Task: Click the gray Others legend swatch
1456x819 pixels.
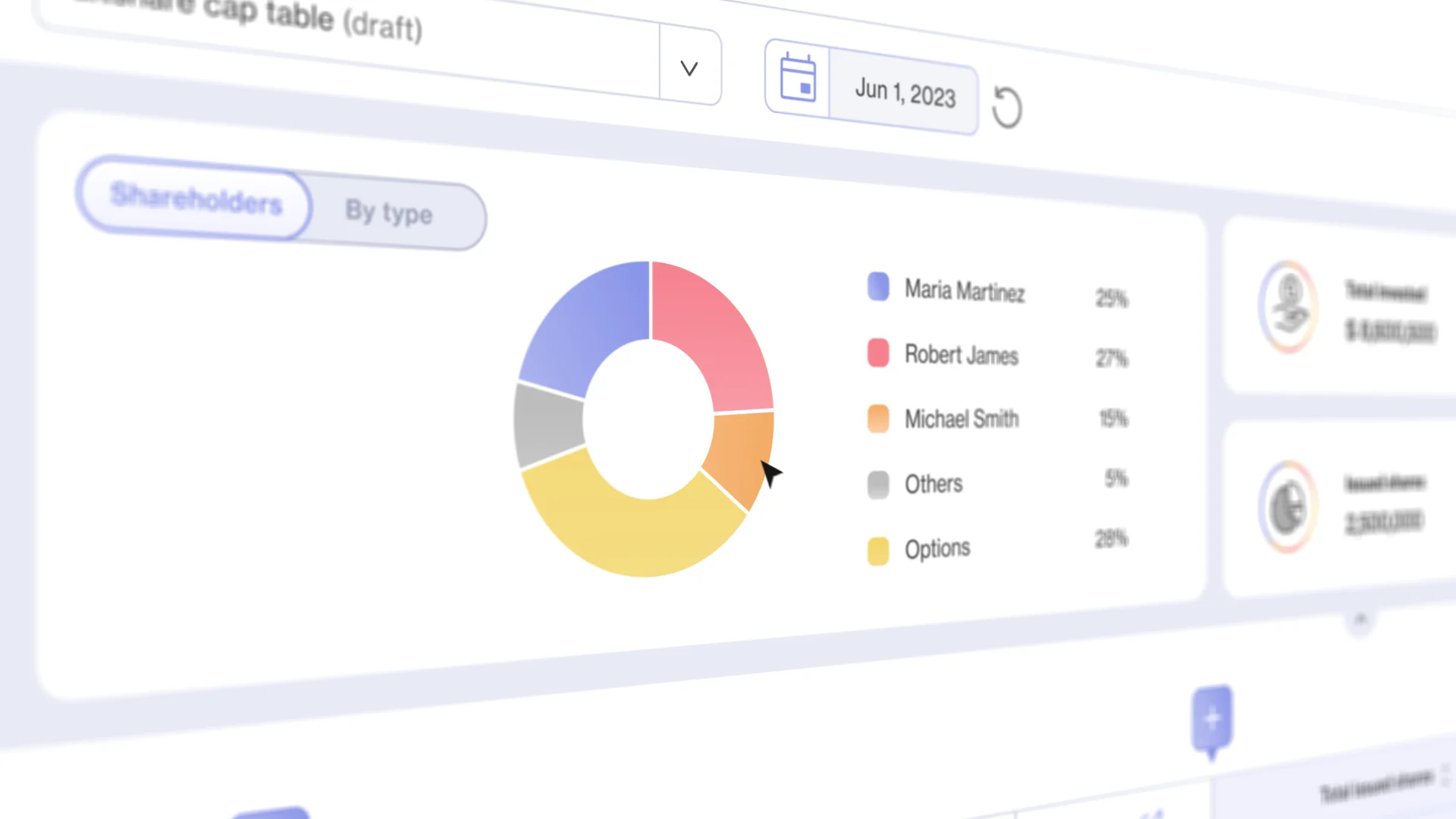Action: [878, 484]
